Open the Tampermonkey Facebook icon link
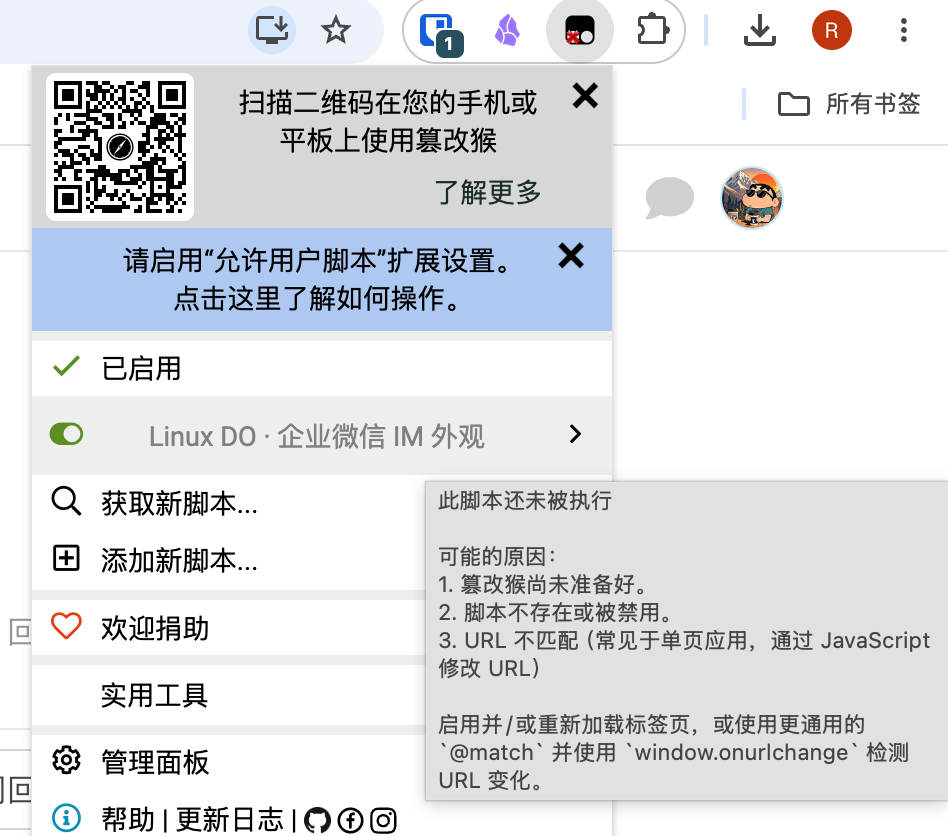 coord(350,820)
